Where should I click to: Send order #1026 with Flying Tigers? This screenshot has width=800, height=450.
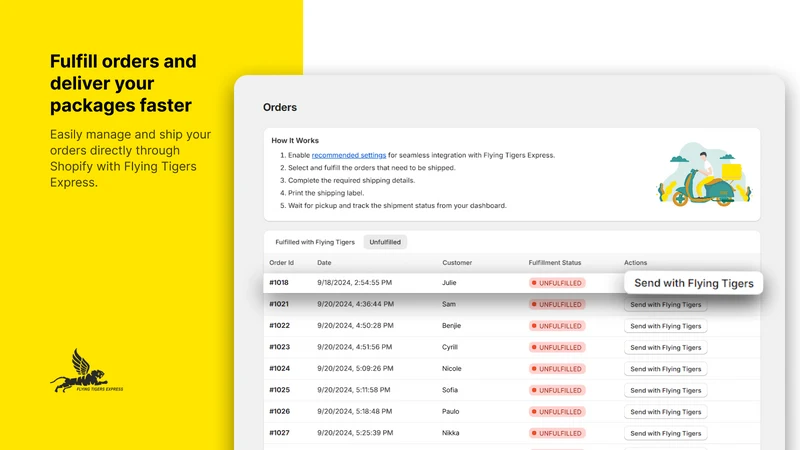665,412
